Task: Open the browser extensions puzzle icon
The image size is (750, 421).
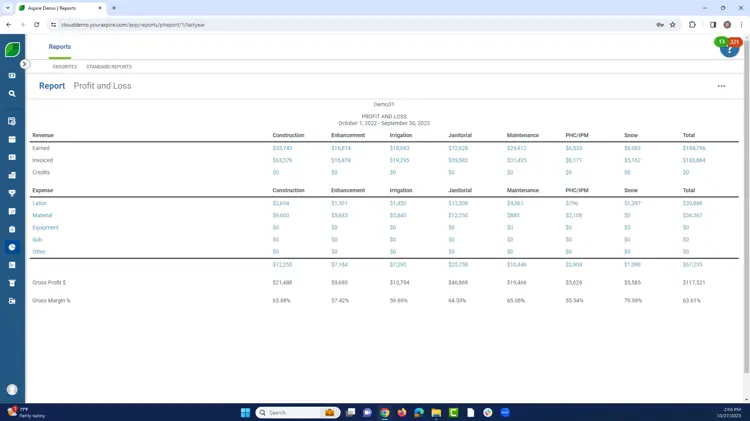Action: click(x=692, y=25)
